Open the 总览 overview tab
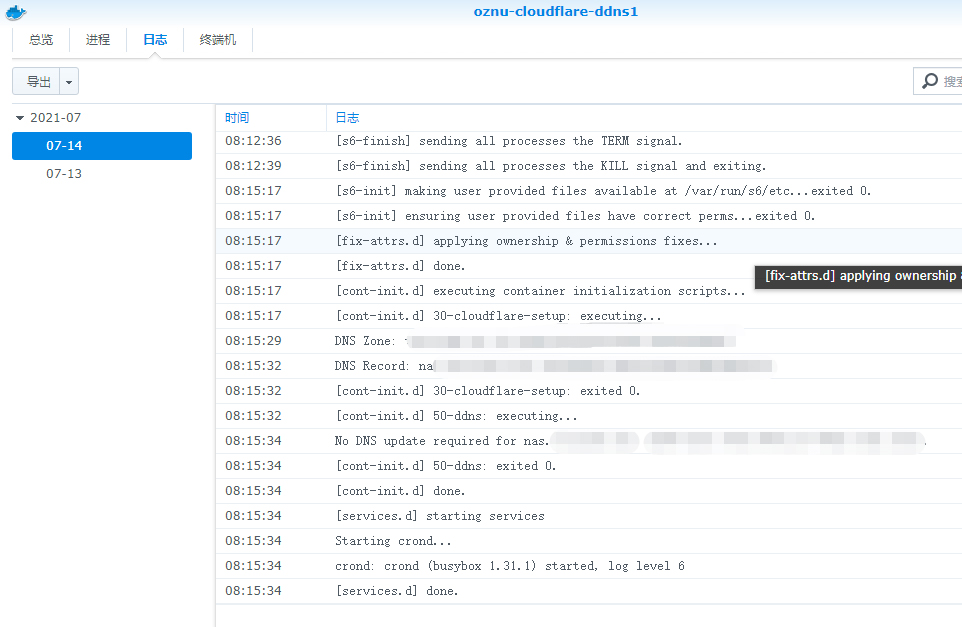Image resolution: width=962 pixels, height=627 pixels. 41,40
